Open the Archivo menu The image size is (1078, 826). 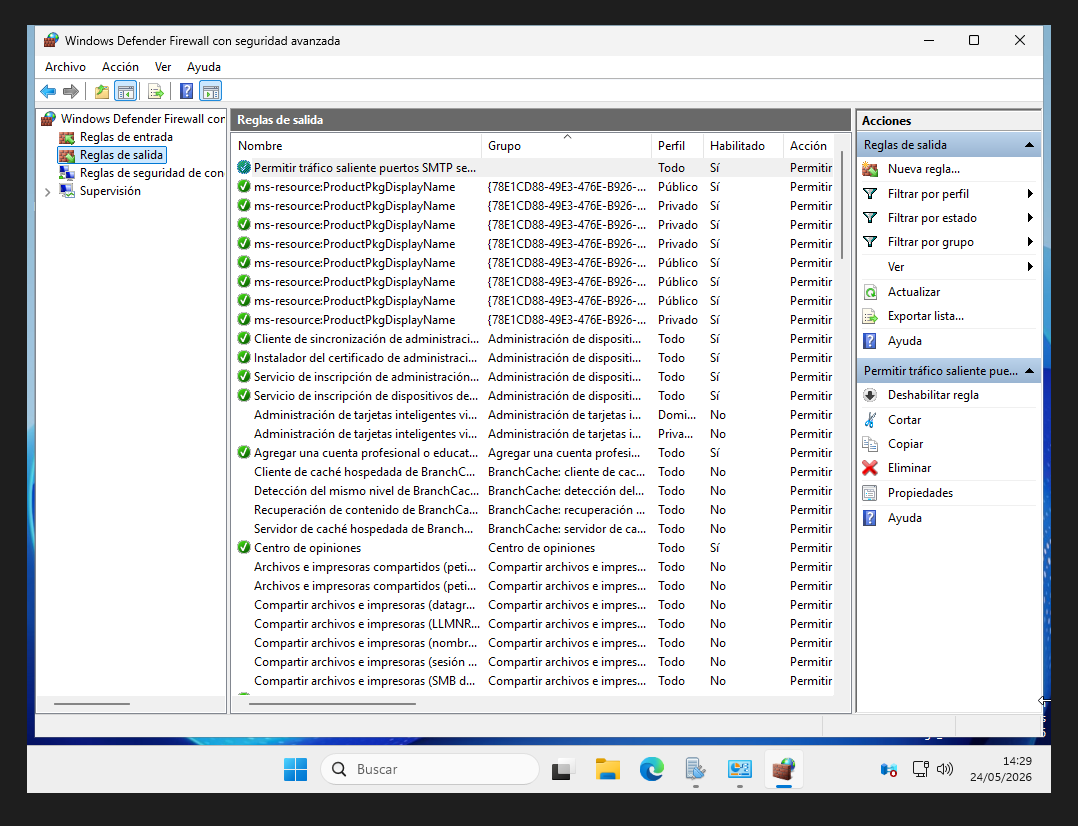[x=65, y=67]
